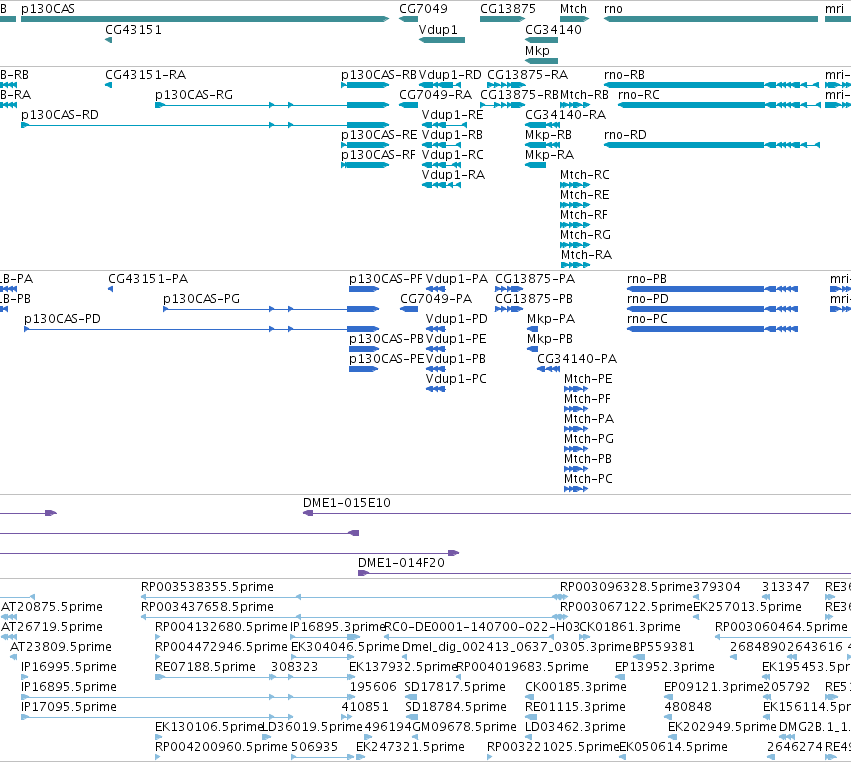This screenshot has height=762, width=851.
Task: Select EST SD17817.5prime
Action: tap(455, 687)
